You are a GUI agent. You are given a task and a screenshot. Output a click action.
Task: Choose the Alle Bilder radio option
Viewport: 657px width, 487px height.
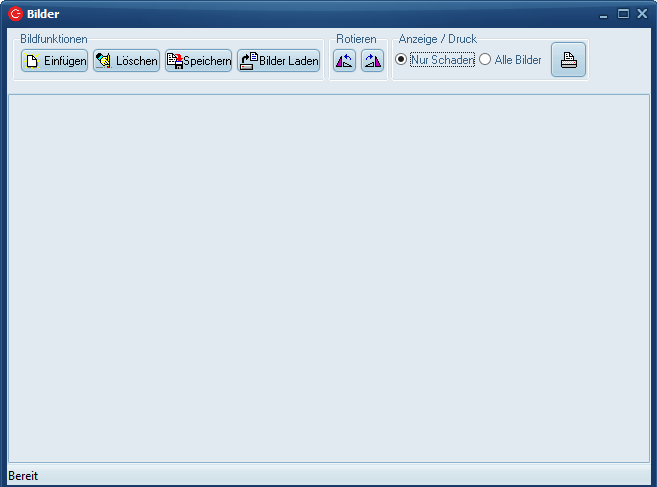(485, 60)
